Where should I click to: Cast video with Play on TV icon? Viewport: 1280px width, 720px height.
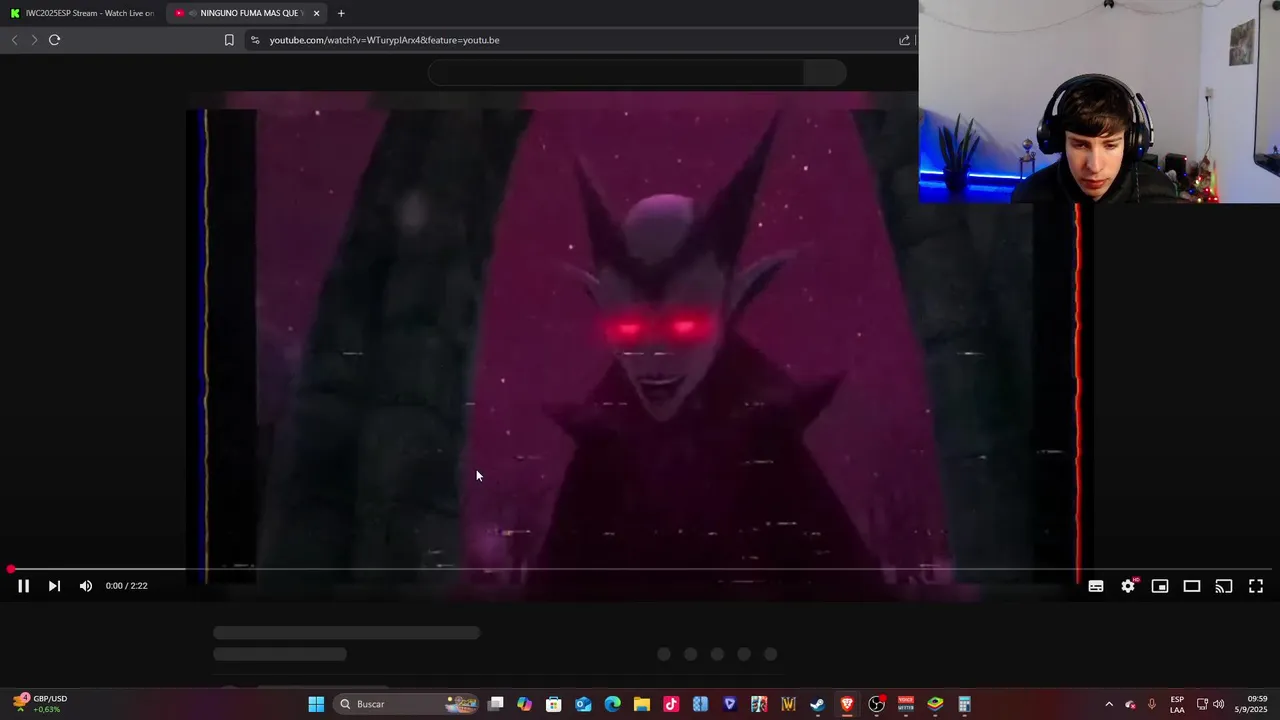coord(1224,586)
